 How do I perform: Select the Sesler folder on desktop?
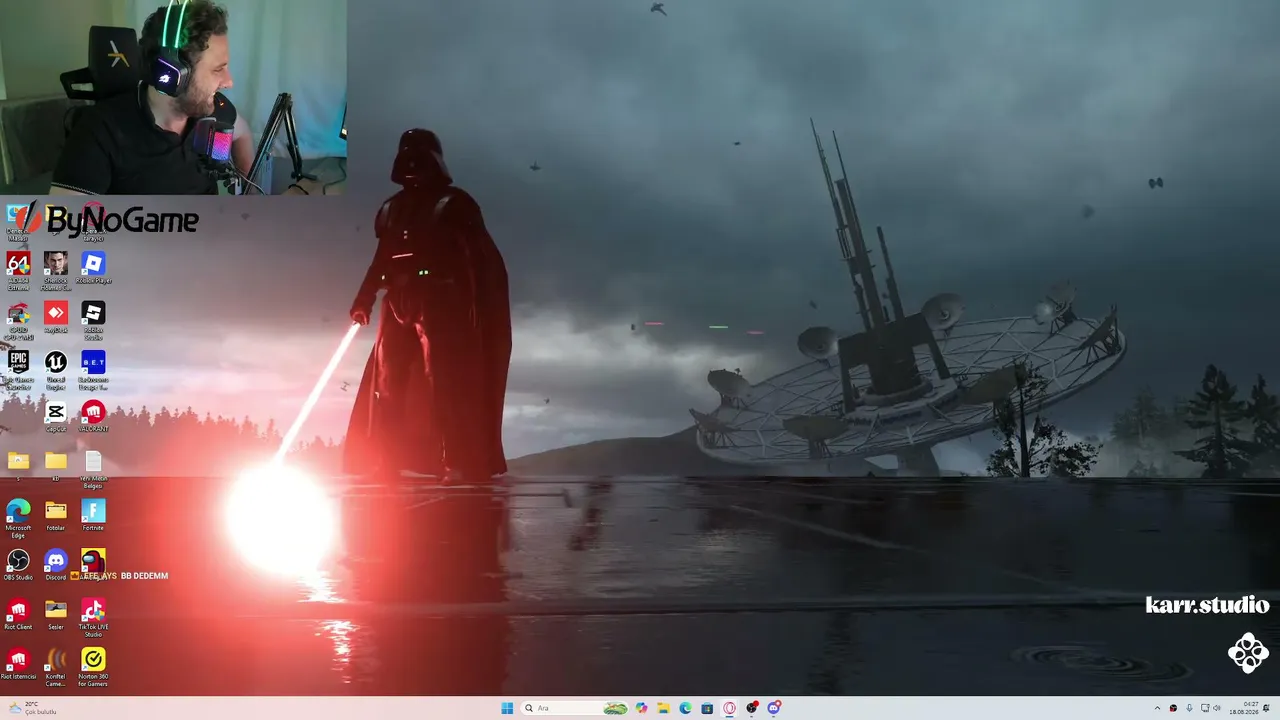(x=56, y=614)
